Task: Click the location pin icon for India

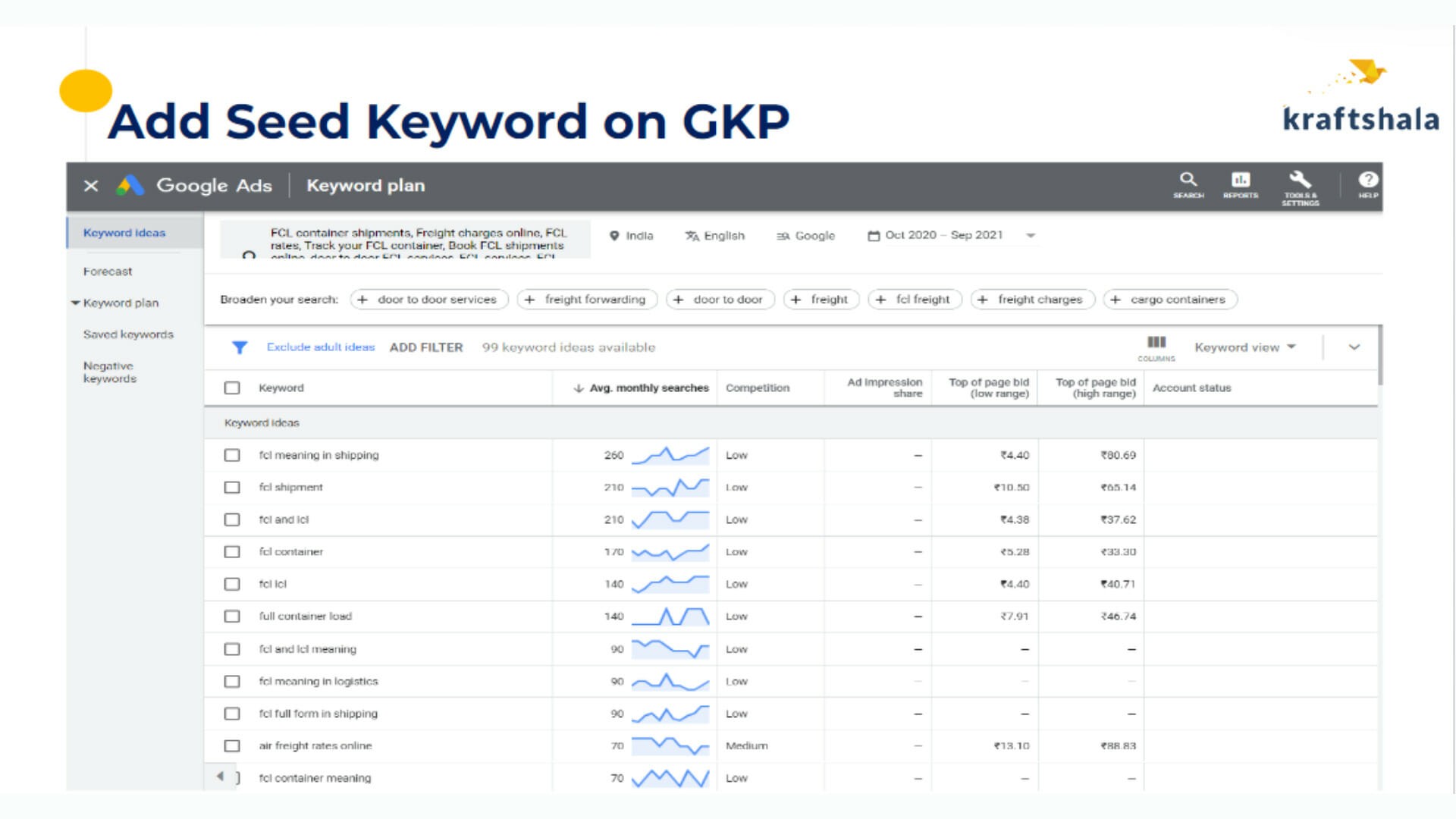Action: 614,236
